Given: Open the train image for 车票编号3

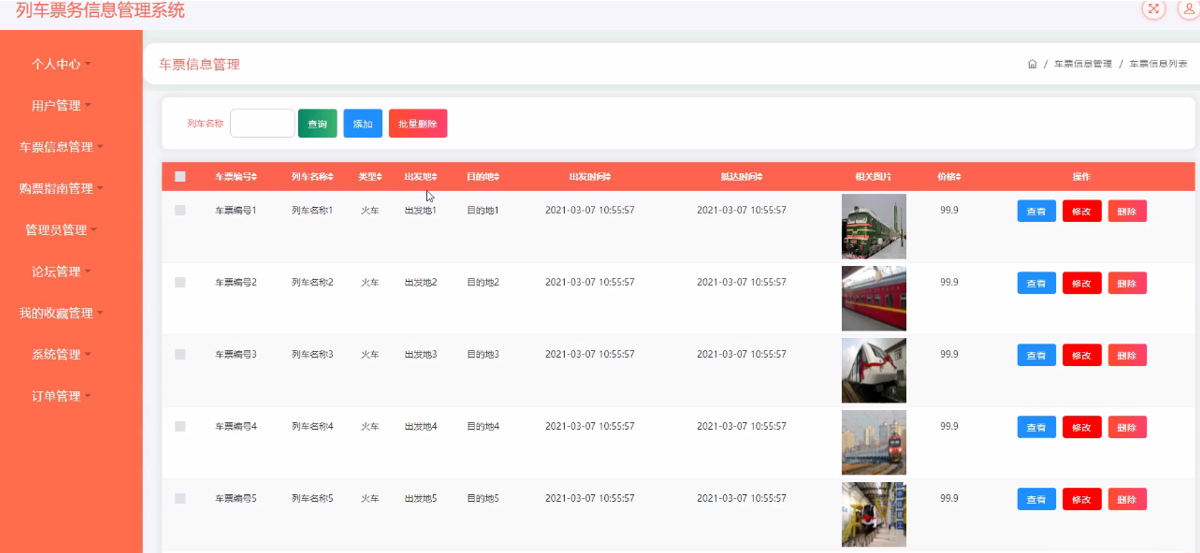Looking at the screenshot, I should pyautogui.click(x=874, y=370).
